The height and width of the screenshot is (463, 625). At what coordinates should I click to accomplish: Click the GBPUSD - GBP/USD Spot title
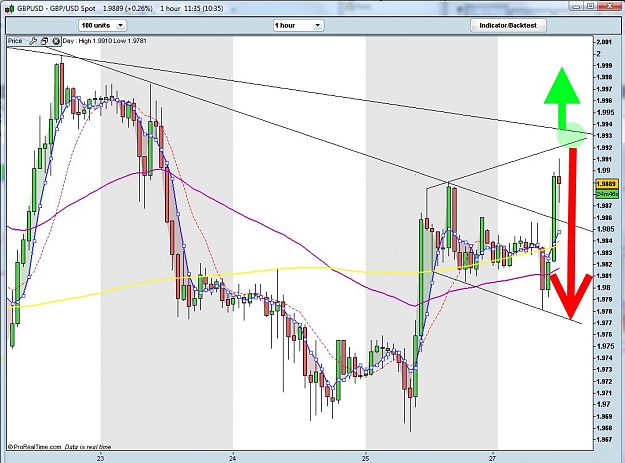pyautogui.click(x=56, y=8)
